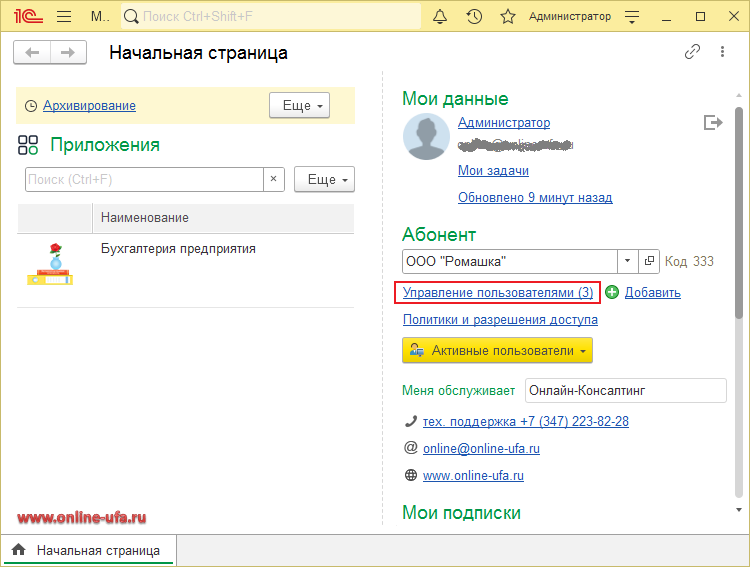Open the three-dot more options menu
The width and height of the screenshot is (750, 567).
(x=722, y=53)
